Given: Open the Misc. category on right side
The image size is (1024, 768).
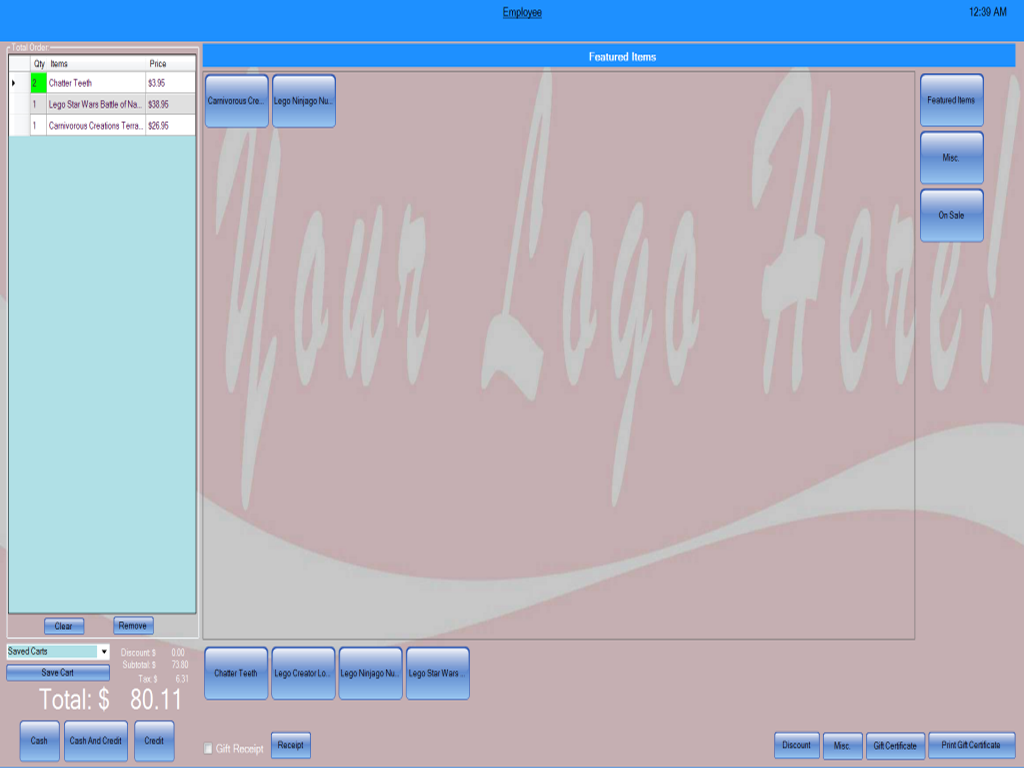Looking at the screenshot, I should point(952,157).
